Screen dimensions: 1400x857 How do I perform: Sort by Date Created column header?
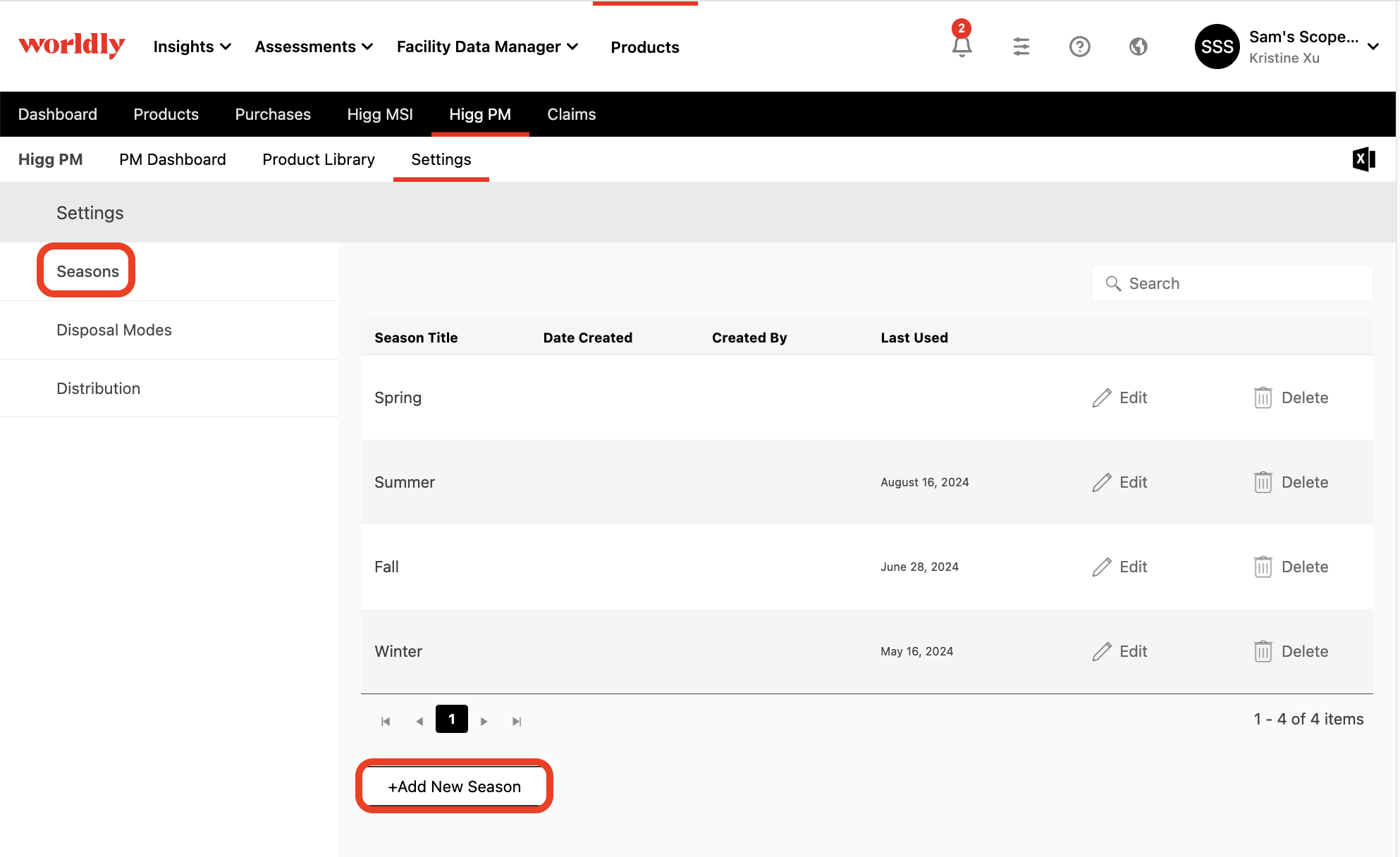588,338
